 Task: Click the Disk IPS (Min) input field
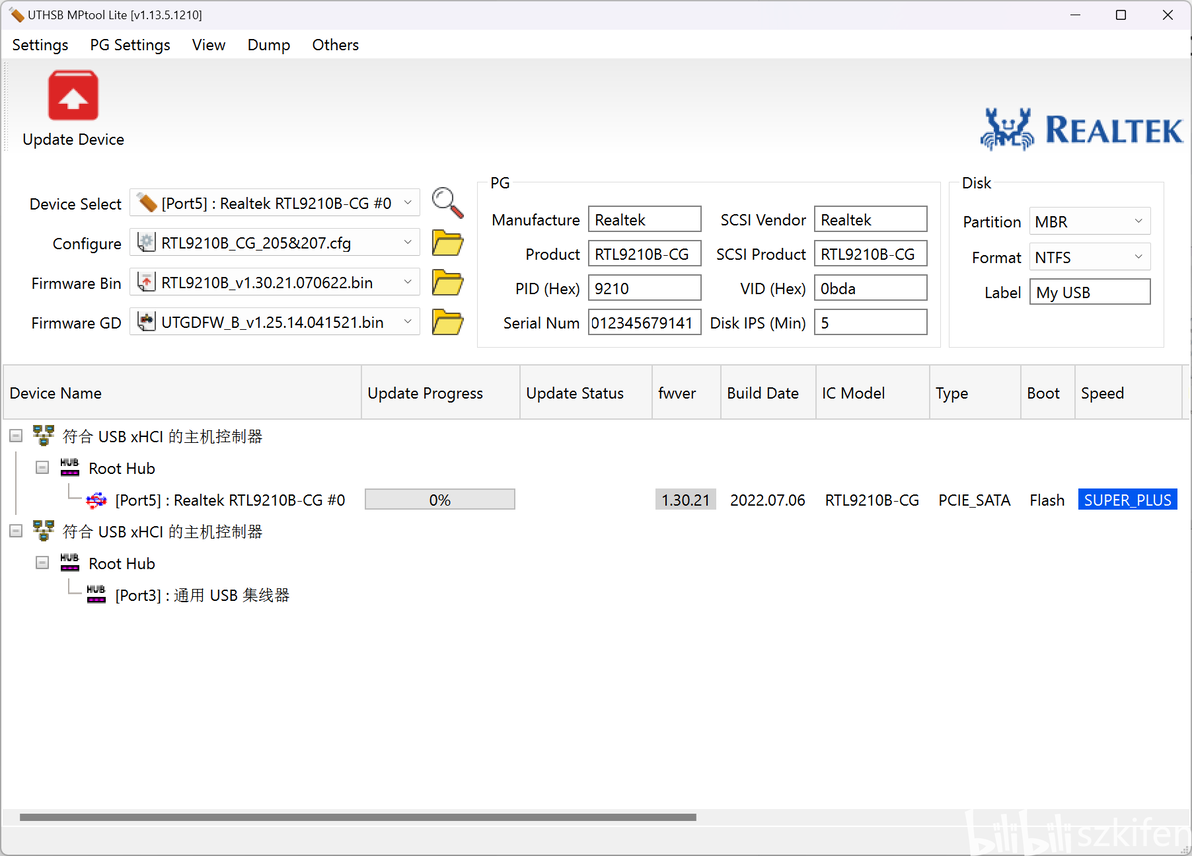[x=870, y=322]
